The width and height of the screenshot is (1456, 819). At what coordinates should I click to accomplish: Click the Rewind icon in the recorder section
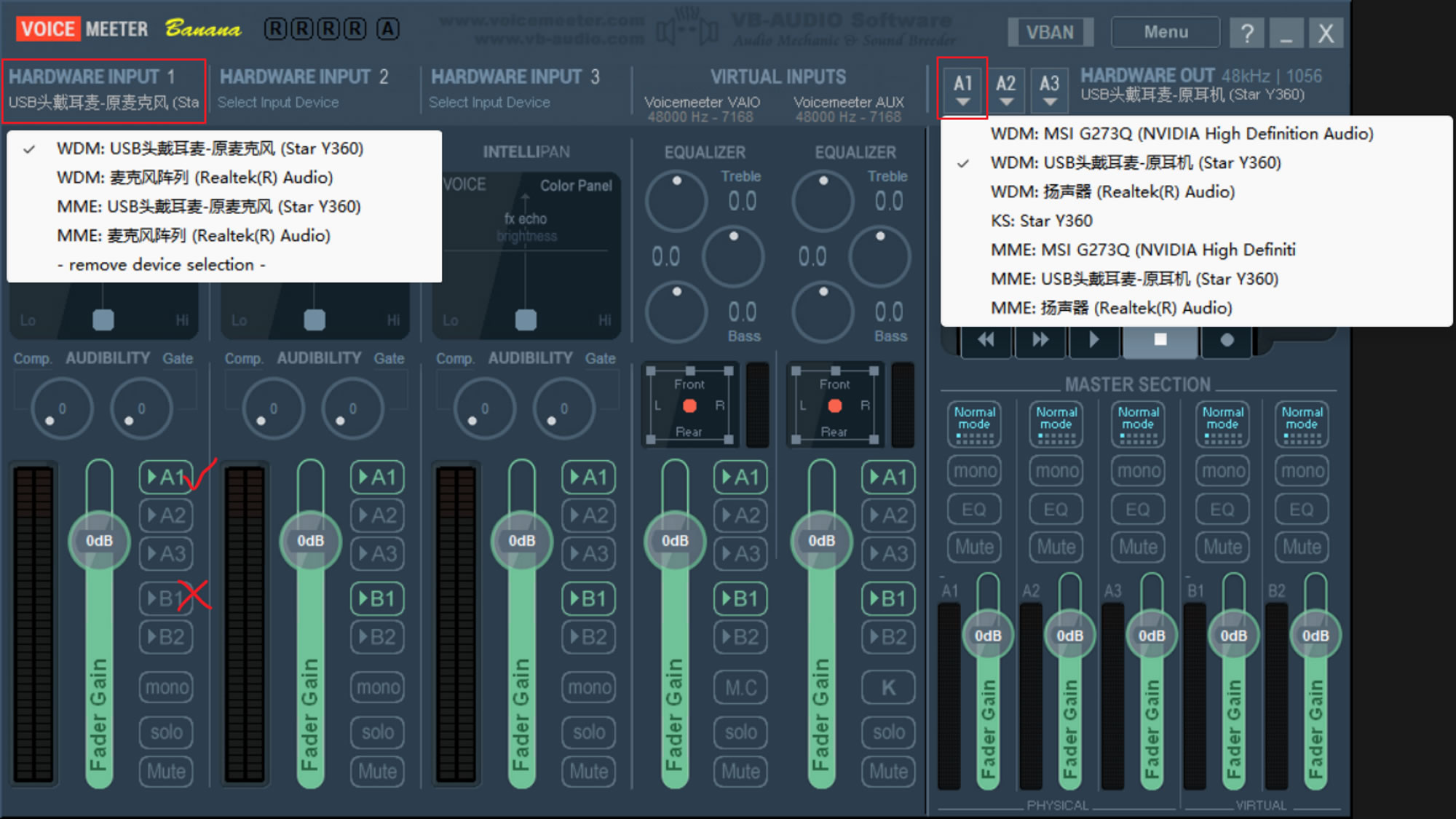(x=986, y=339)
